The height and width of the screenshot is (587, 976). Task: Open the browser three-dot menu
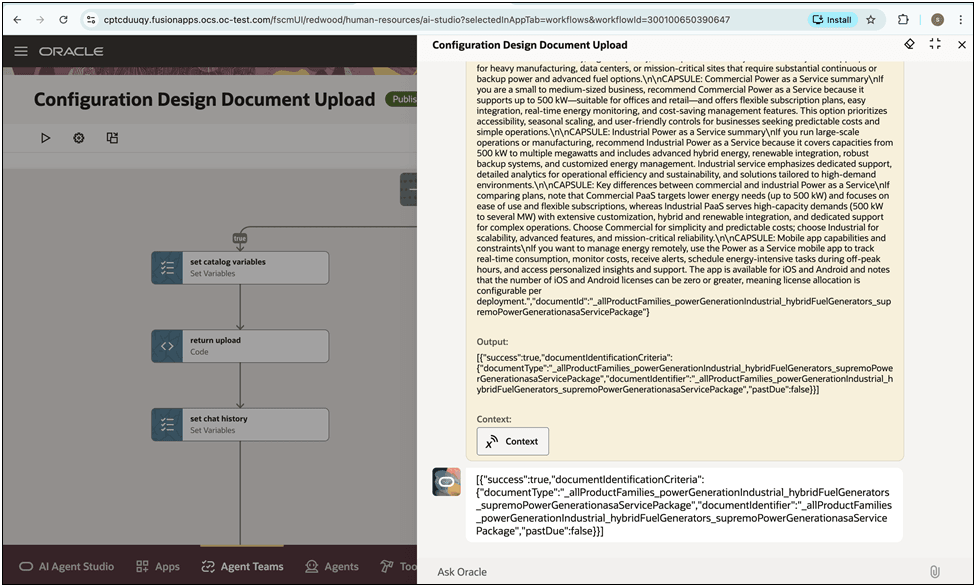coord(960,20)
